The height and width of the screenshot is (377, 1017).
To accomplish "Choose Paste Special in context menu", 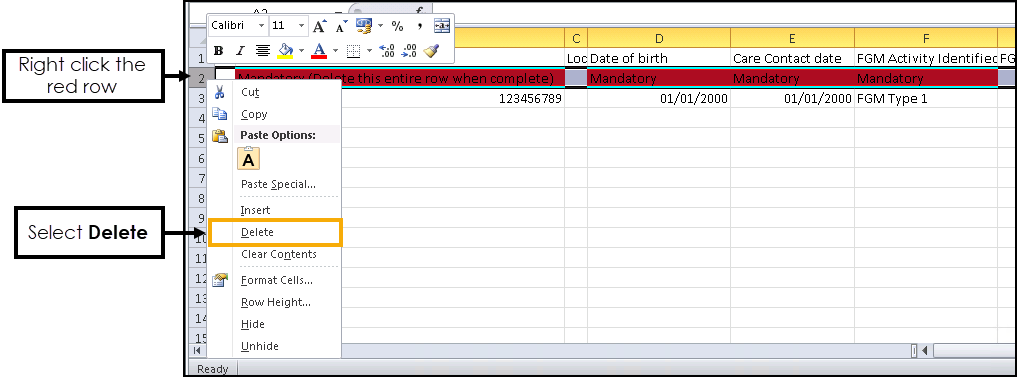I will pyautogui.click(x=278, y=184).
